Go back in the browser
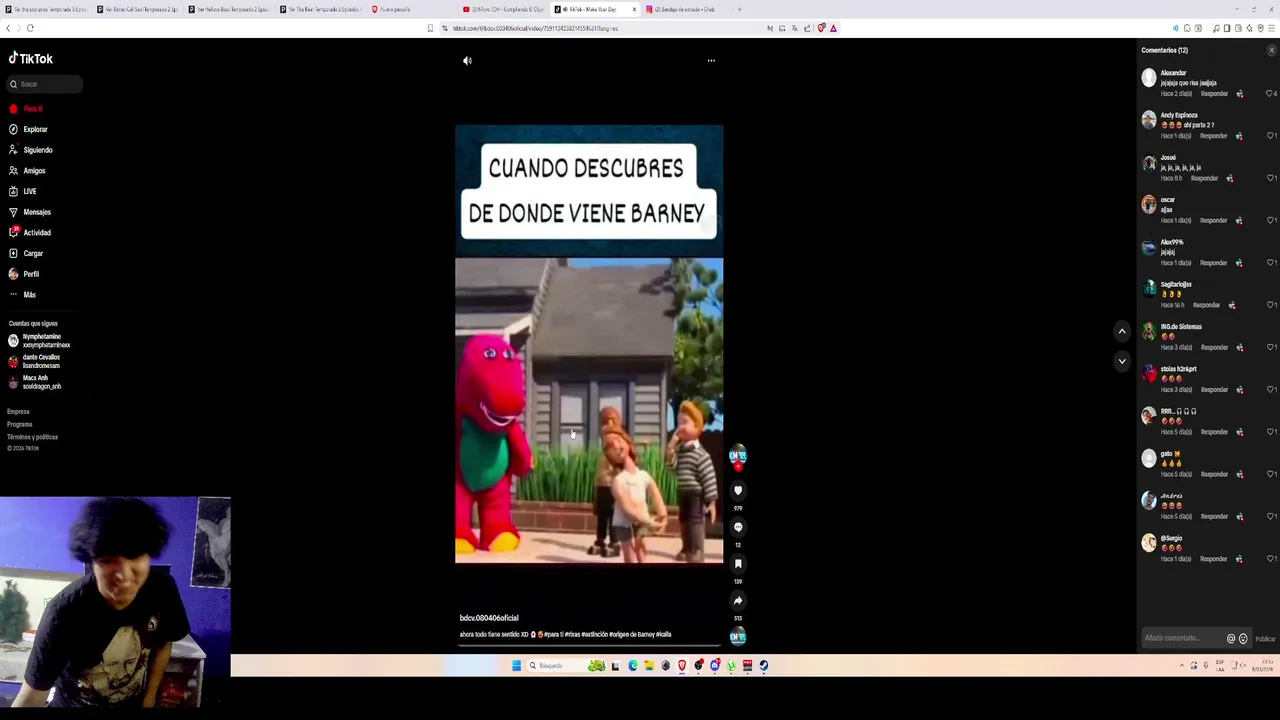Viewport: 1280px width, 720px height. tap(8, 28)
